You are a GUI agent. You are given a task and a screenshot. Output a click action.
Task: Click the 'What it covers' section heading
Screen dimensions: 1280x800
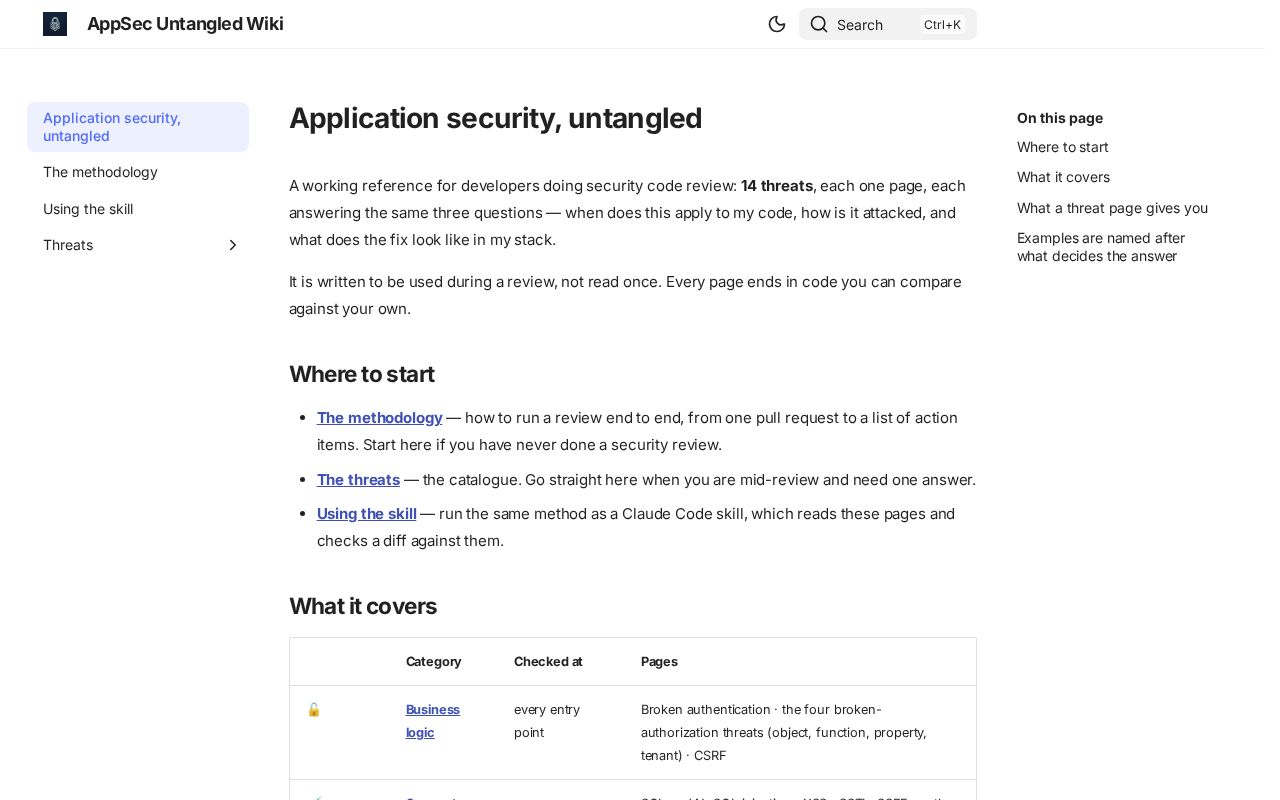click(363, 606)
